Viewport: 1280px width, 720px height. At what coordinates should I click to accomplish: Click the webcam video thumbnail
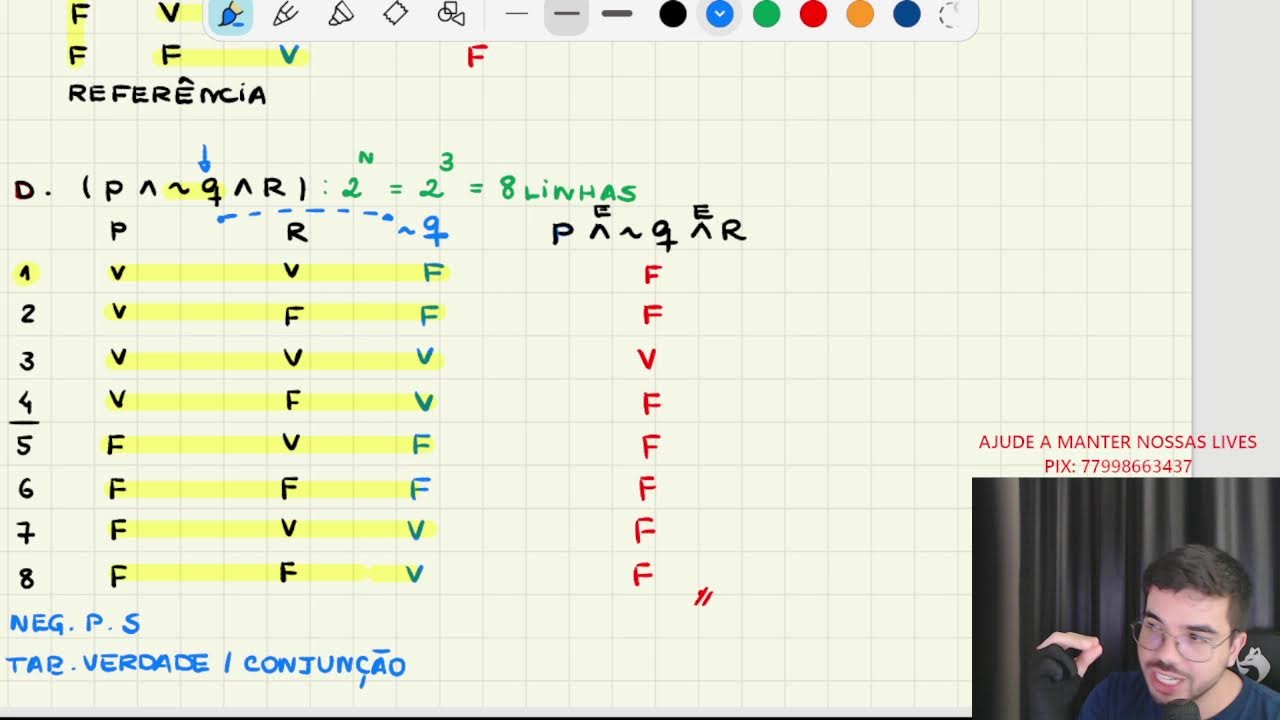click(x=1126, y=598)
